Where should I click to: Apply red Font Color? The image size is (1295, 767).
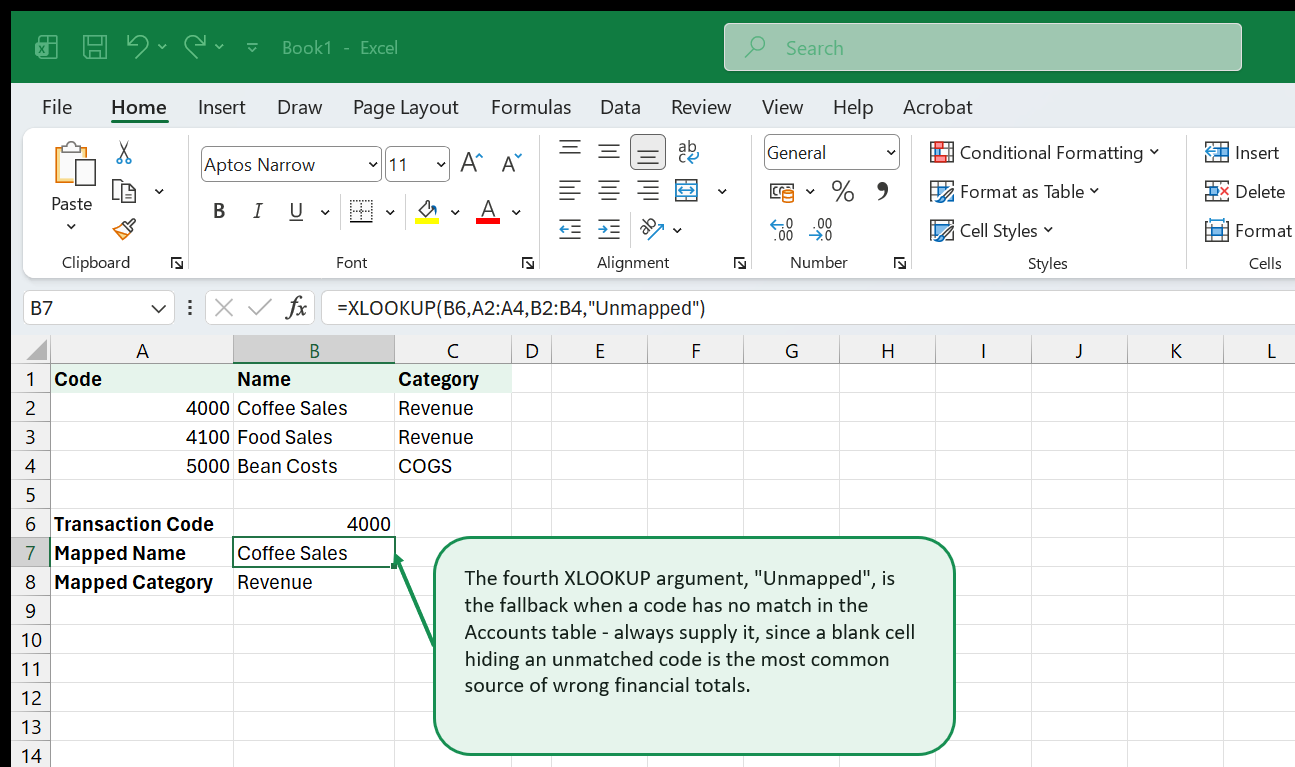click(488, 211)
